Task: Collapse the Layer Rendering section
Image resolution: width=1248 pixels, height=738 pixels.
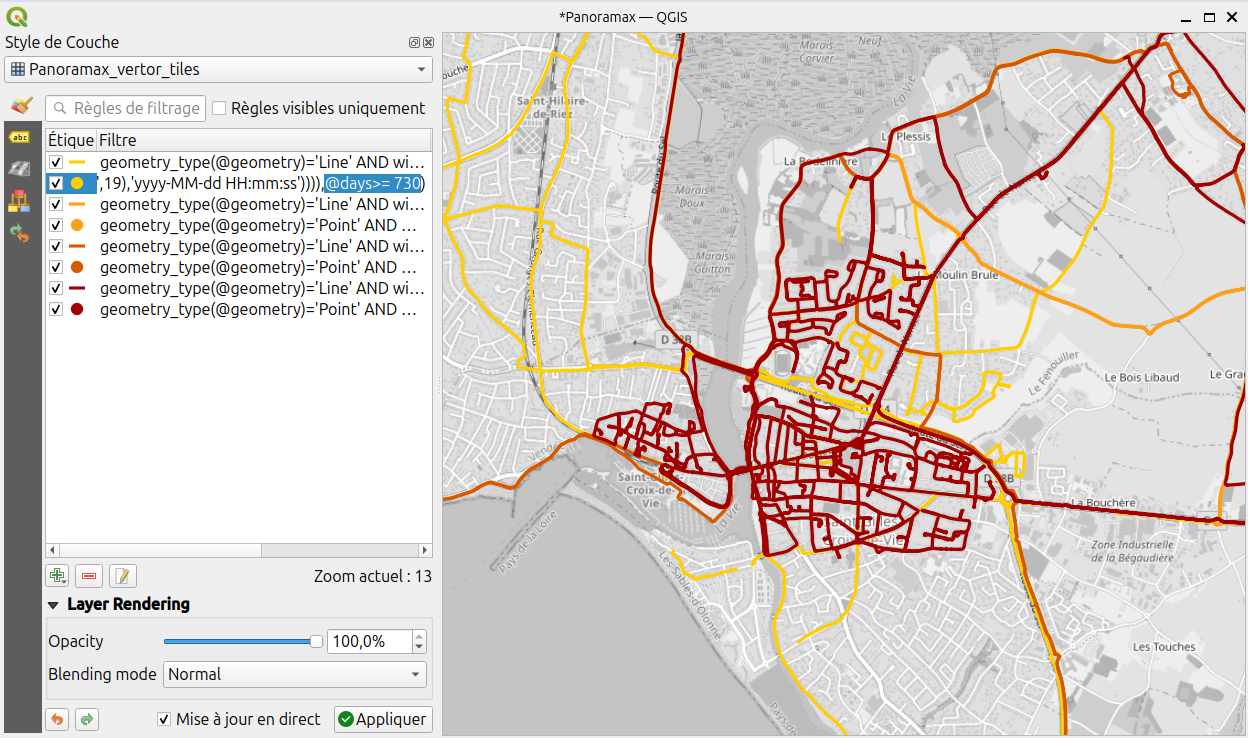Action: click(53, 605)
